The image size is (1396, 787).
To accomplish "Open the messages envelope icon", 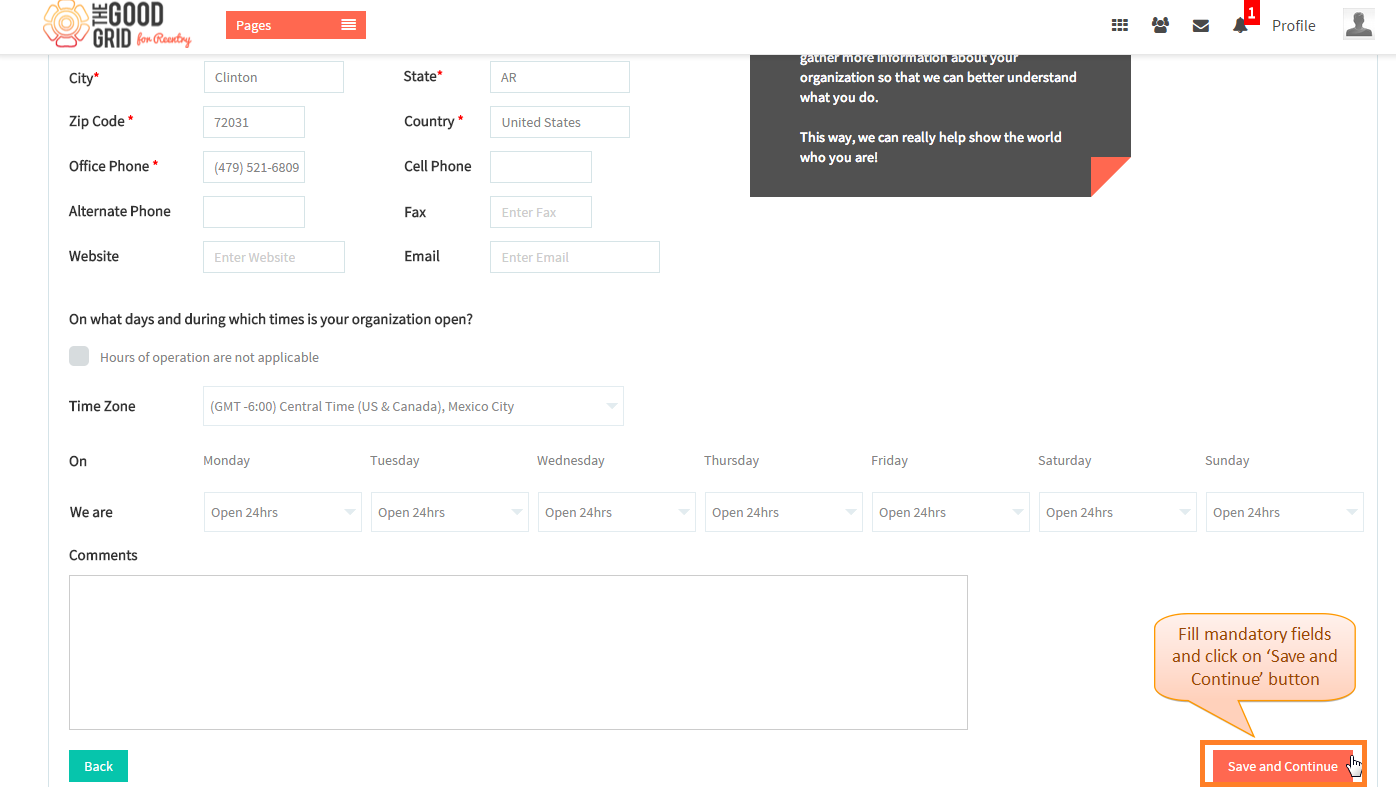I will pos(1201,26).
